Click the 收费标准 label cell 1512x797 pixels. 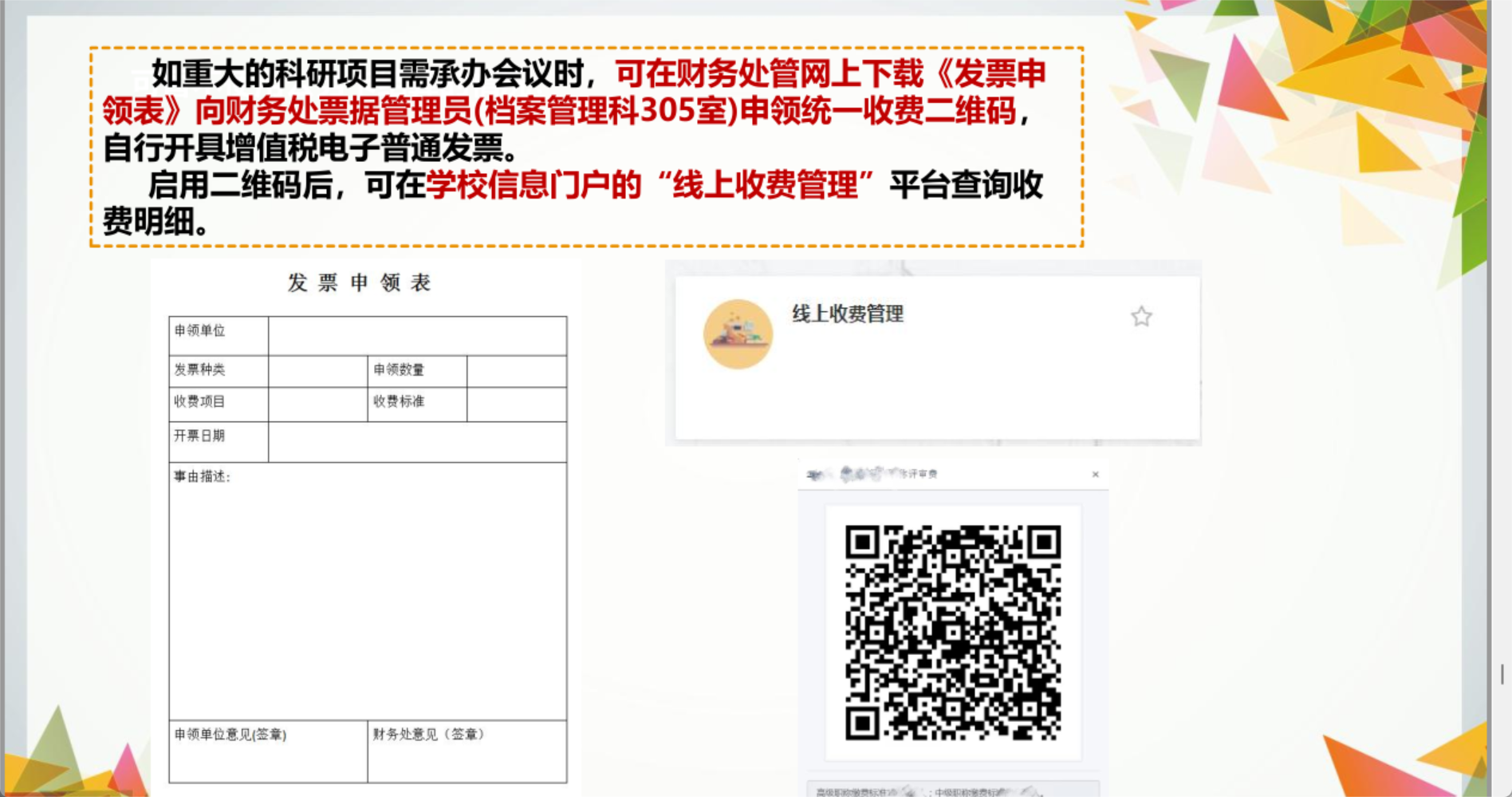pos(417,404)
